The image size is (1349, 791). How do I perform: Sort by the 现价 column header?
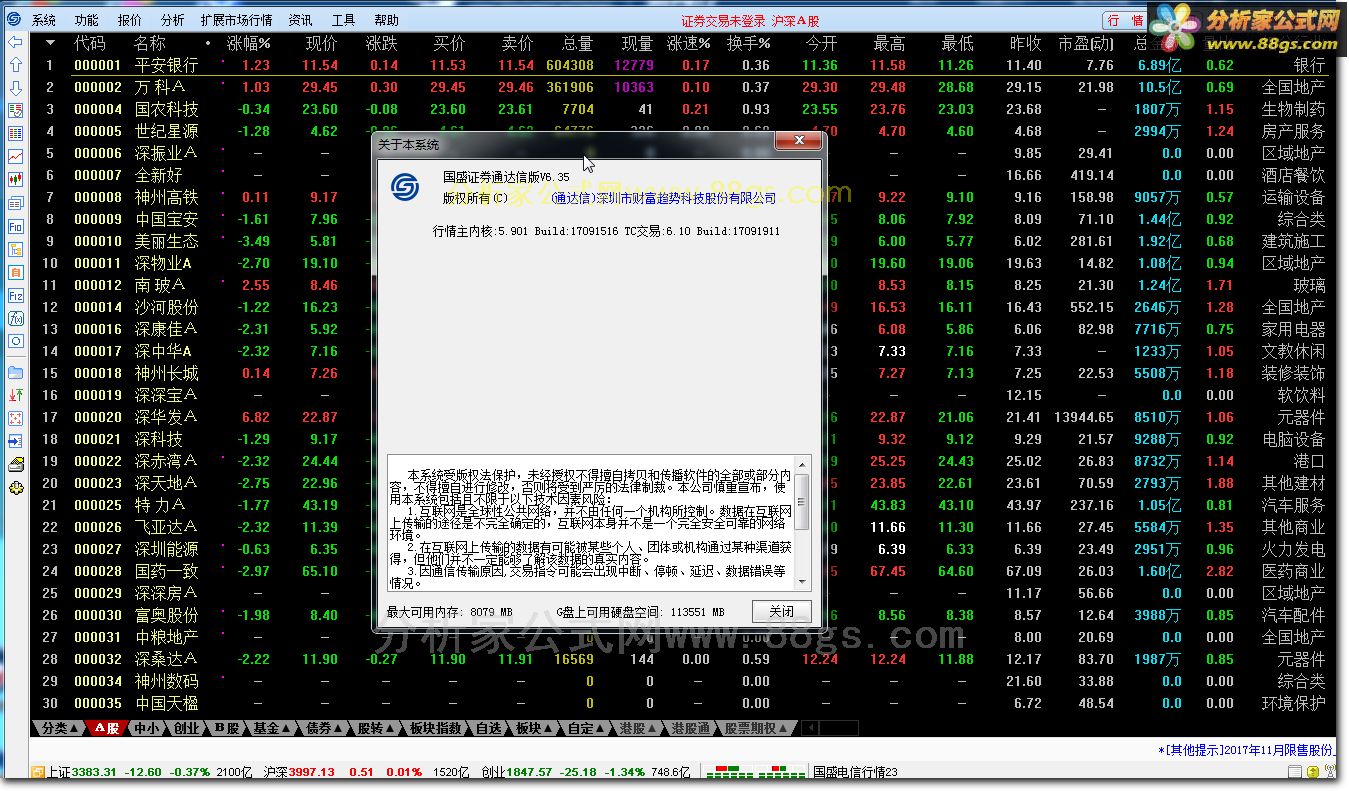(322, 43)
